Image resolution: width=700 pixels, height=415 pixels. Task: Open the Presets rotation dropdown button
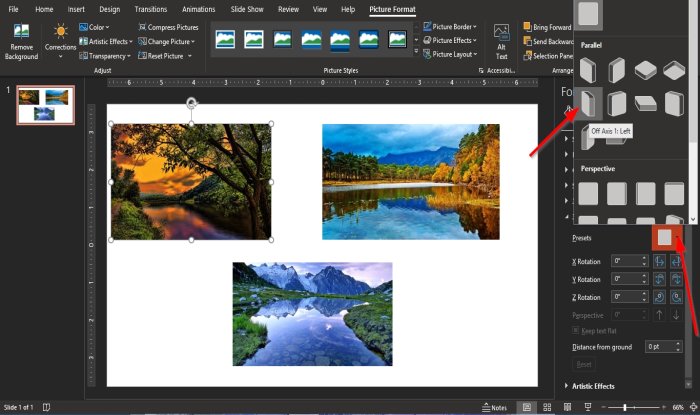coord(667,238)
